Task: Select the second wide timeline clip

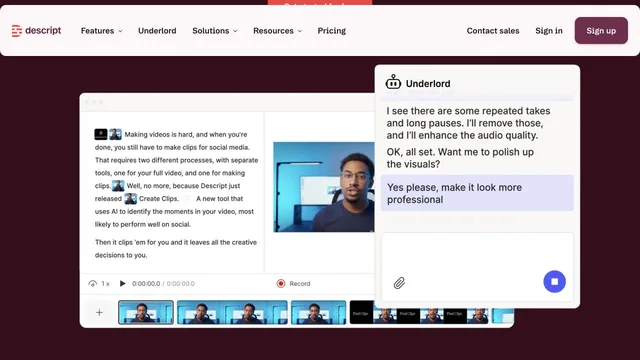Action: (232, 312)
